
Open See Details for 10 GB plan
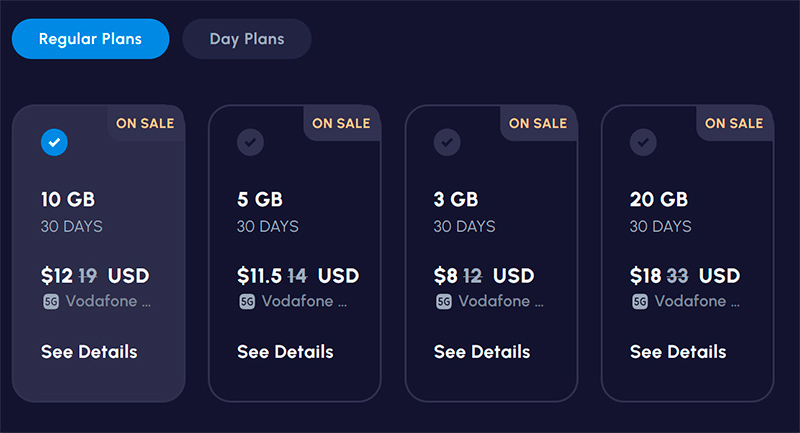click(x=89, y=352)
